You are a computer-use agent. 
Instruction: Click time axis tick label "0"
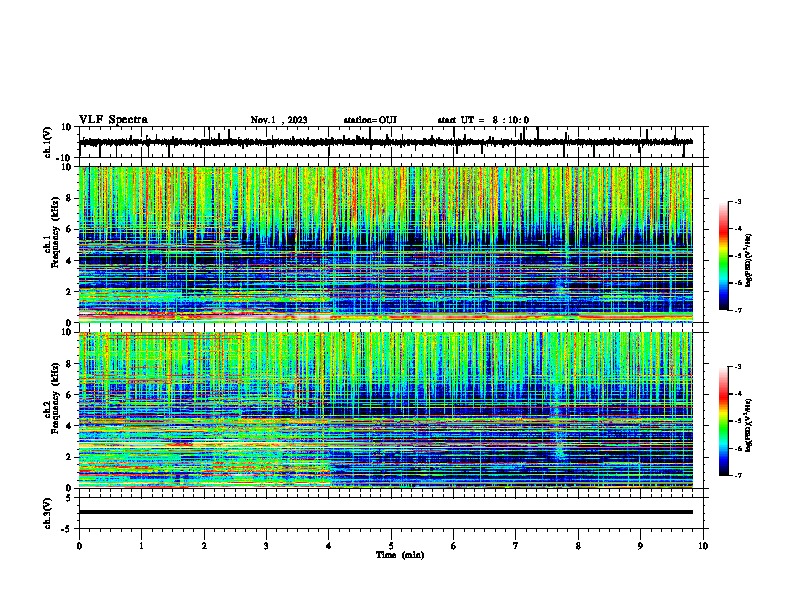coord(79,546)
